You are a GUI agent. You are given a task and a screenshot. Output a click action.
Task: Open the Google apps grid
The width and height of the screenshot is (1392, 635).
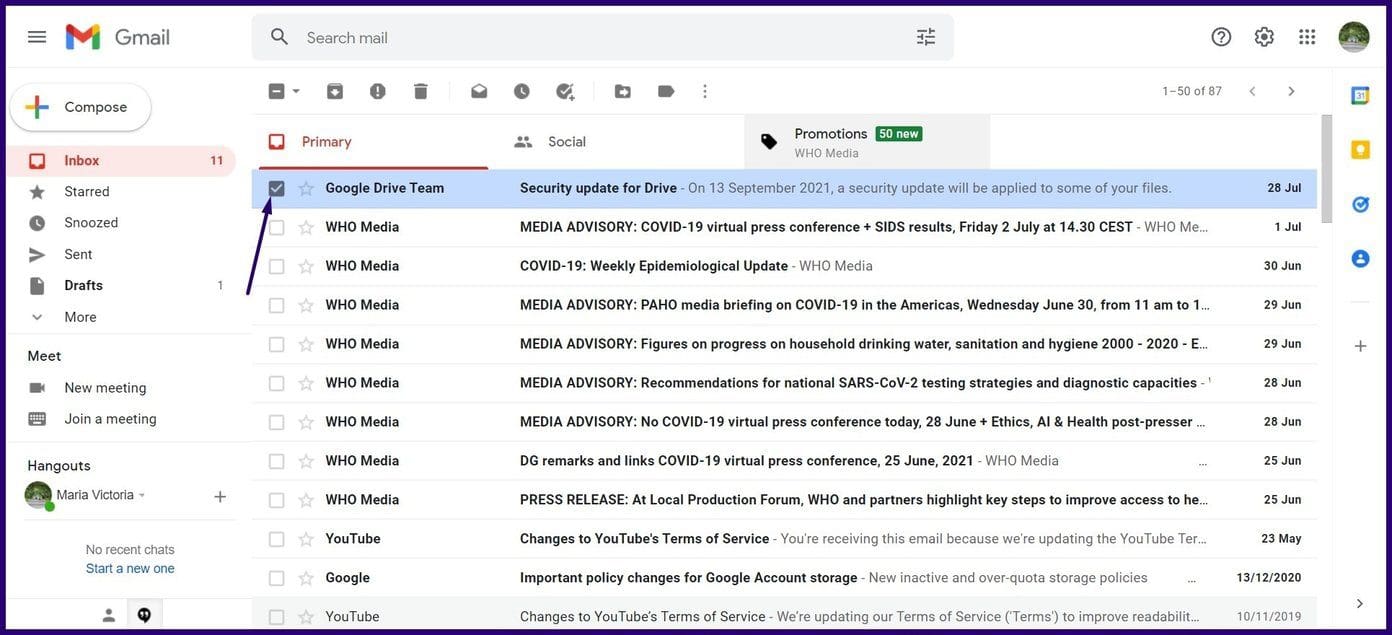tap(1307, 37)
